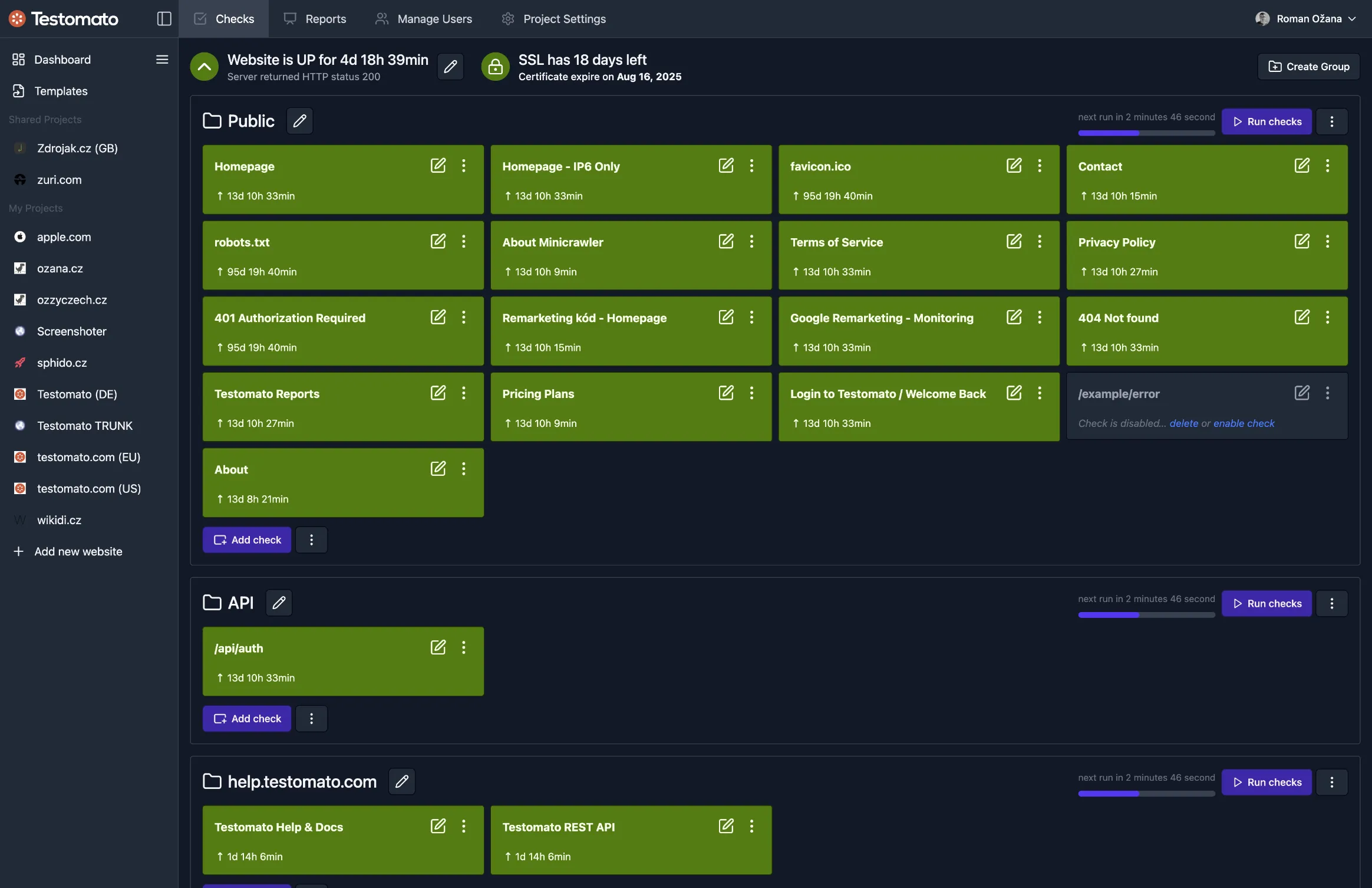Edit the Privacy Policy check via pencil icon
The width and height of the screenshot is (1372, 888).
pyautogui.click(x=1302, y=241)
